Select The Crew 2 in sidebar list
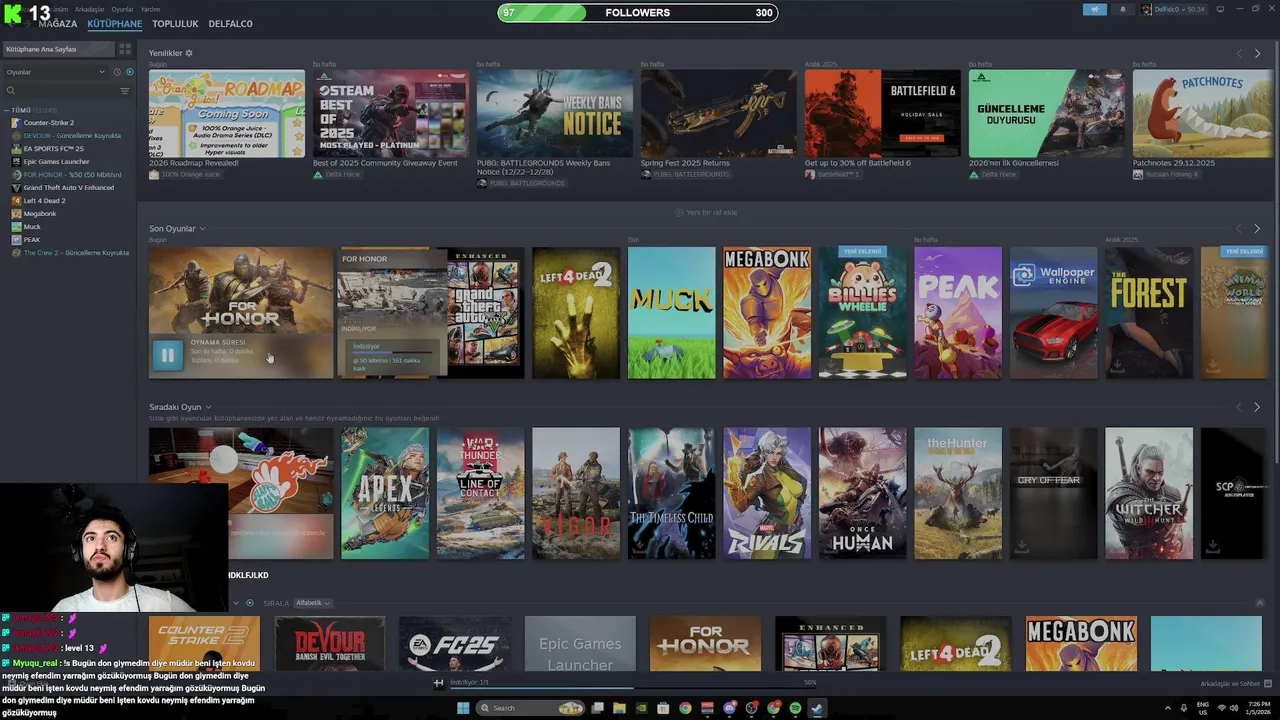The width and height of the screenshot is (1280, 720). click(x=68, y=253)
